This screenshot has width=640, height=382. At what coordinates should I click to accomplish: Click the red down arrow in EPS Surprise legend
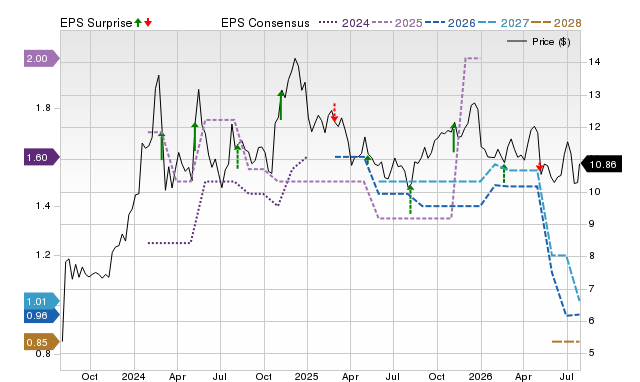pos(148,22)
